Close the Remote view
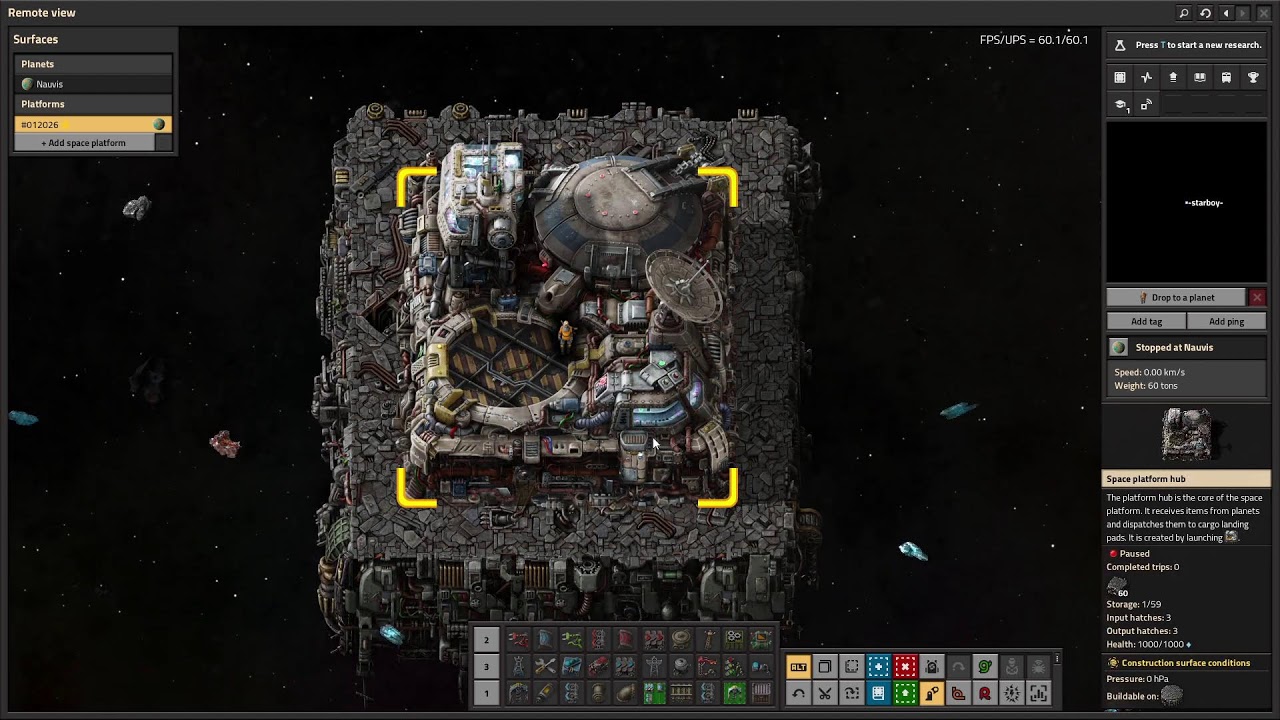The height and width of the screenshot is (720, 1280). tap(1263, 13)
